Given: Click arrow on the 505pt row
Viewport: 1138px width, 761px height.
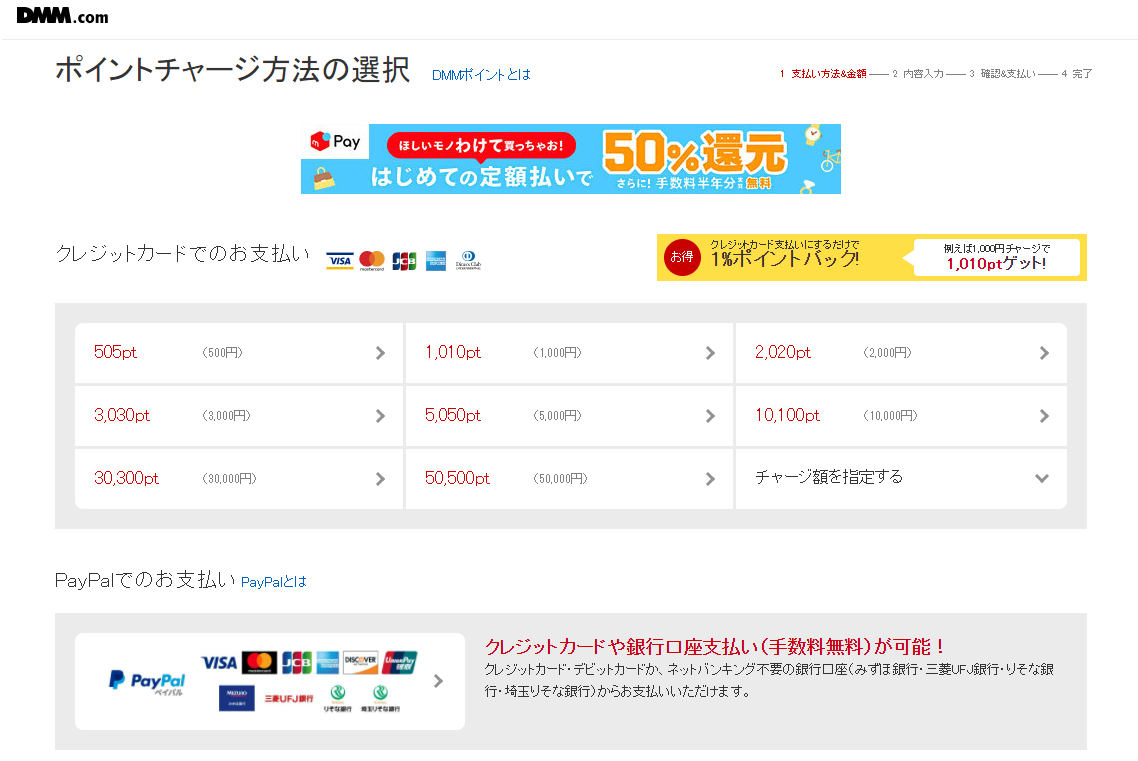Looking at the screenshot, I should pos(380,353).
